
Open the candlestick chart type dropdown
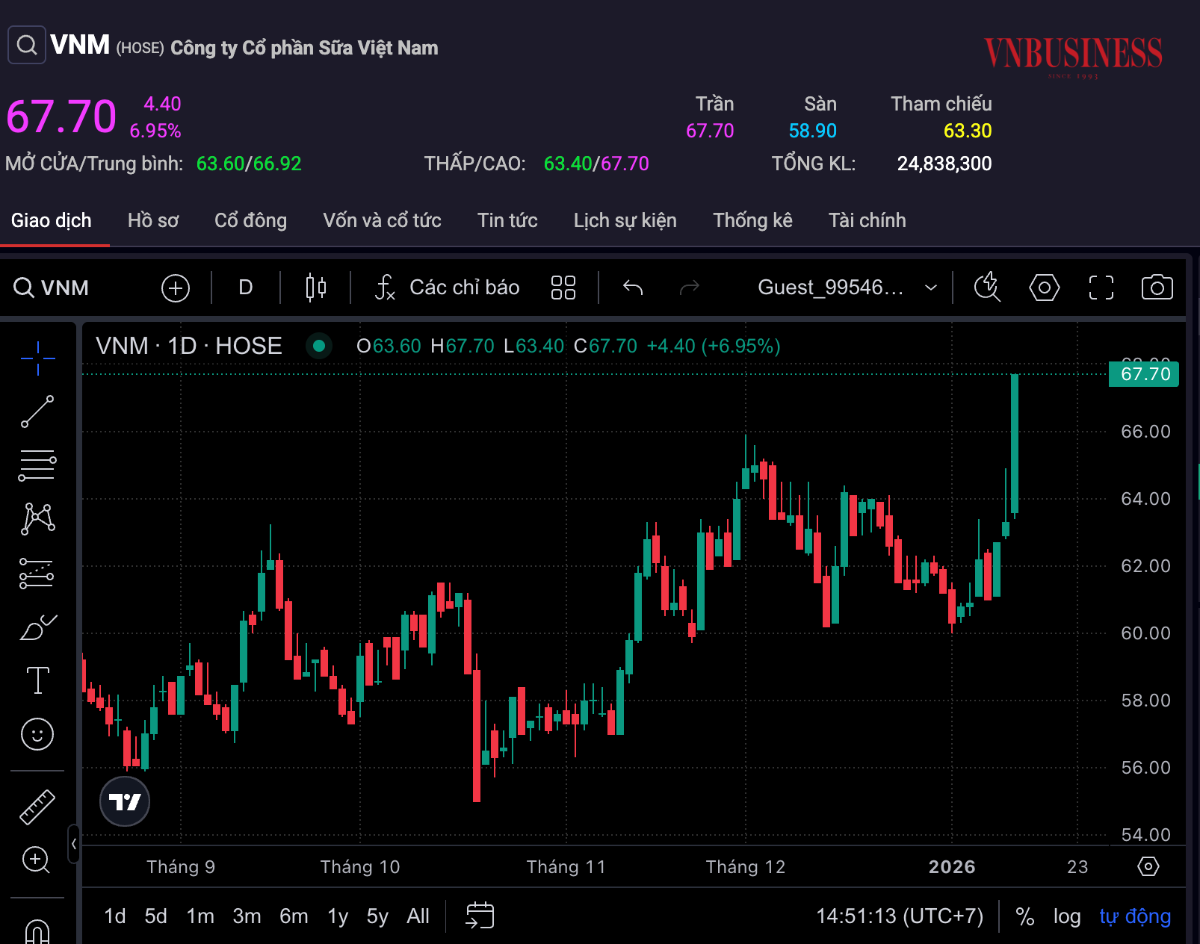click(x=316, y=288)
